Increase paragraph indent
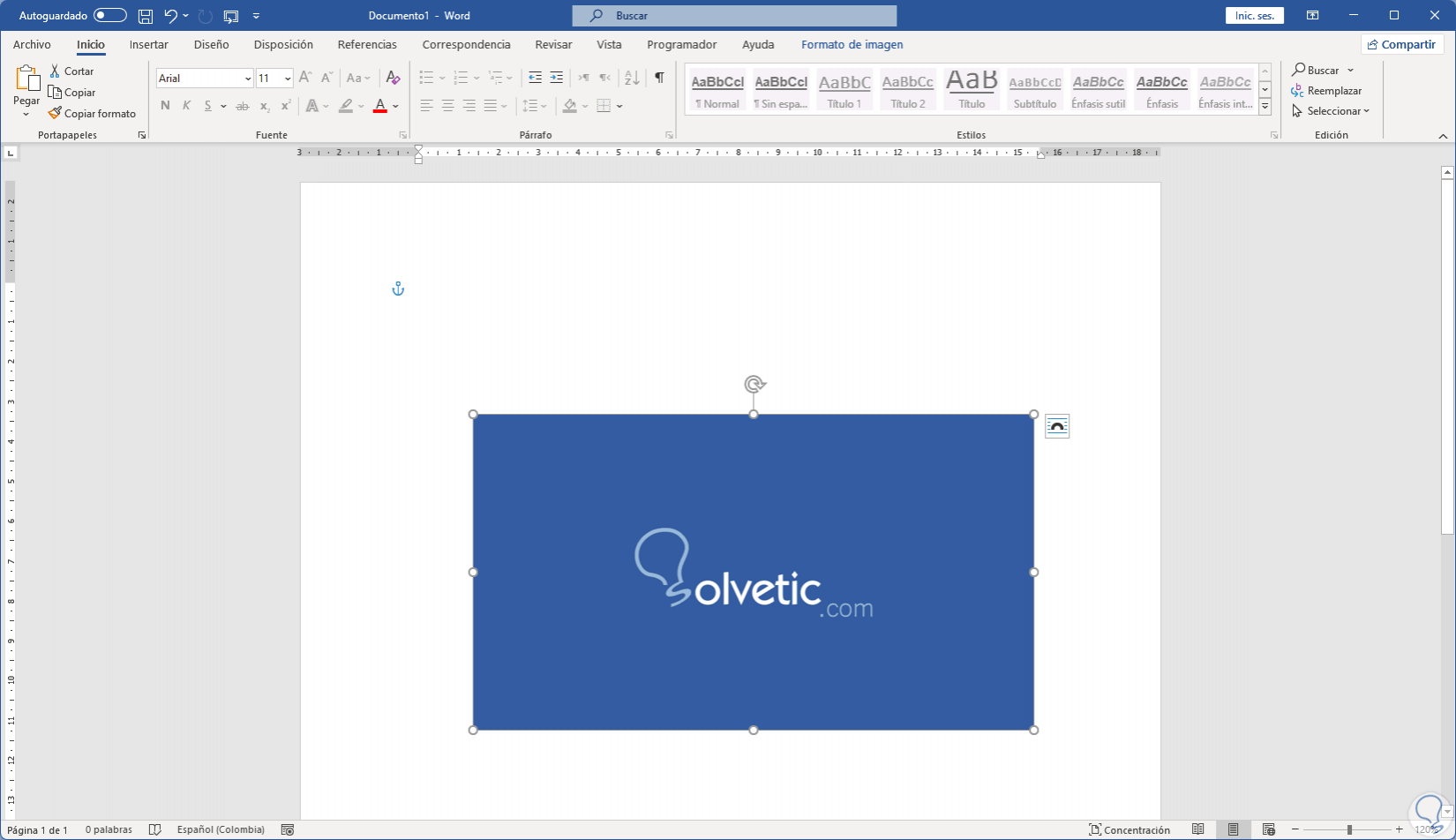This screenshot has height=840, width=1456. click(556, 78)
